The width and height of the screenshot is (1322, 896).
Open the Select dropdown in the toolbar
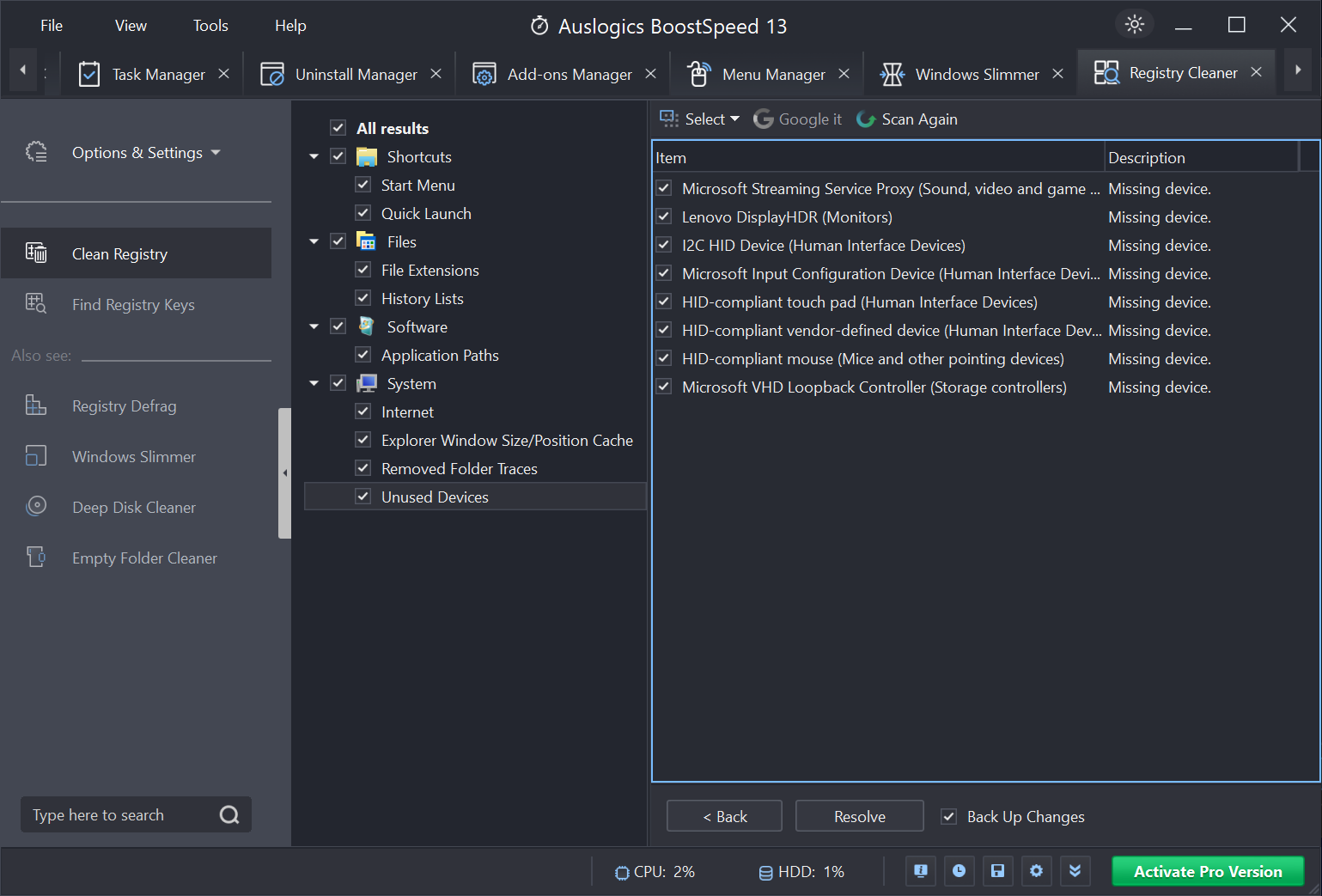coord(699,119)
